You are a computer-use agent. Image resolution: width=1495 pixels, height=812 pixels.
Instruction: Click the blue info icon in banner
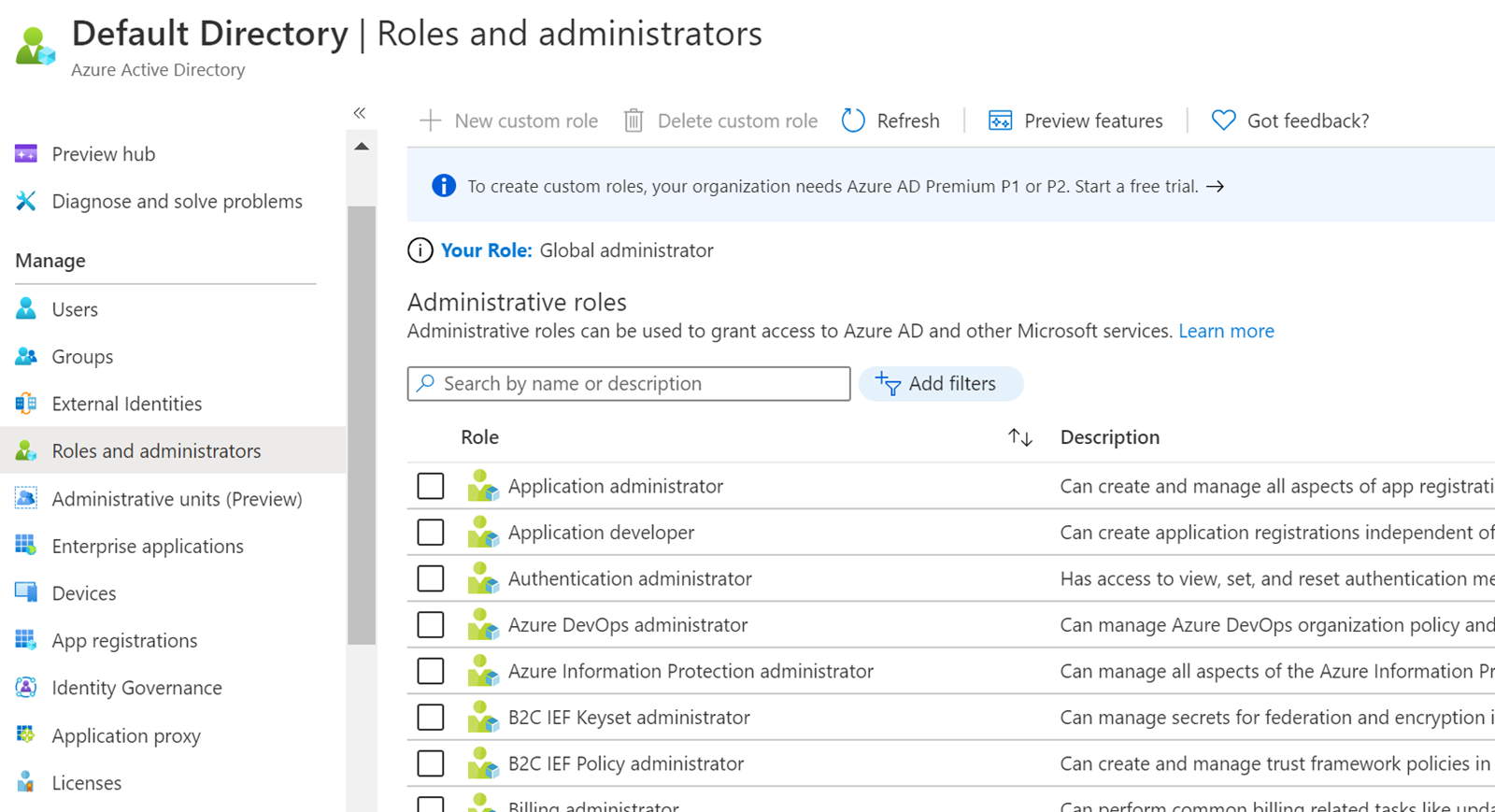[x=444, y=186]
